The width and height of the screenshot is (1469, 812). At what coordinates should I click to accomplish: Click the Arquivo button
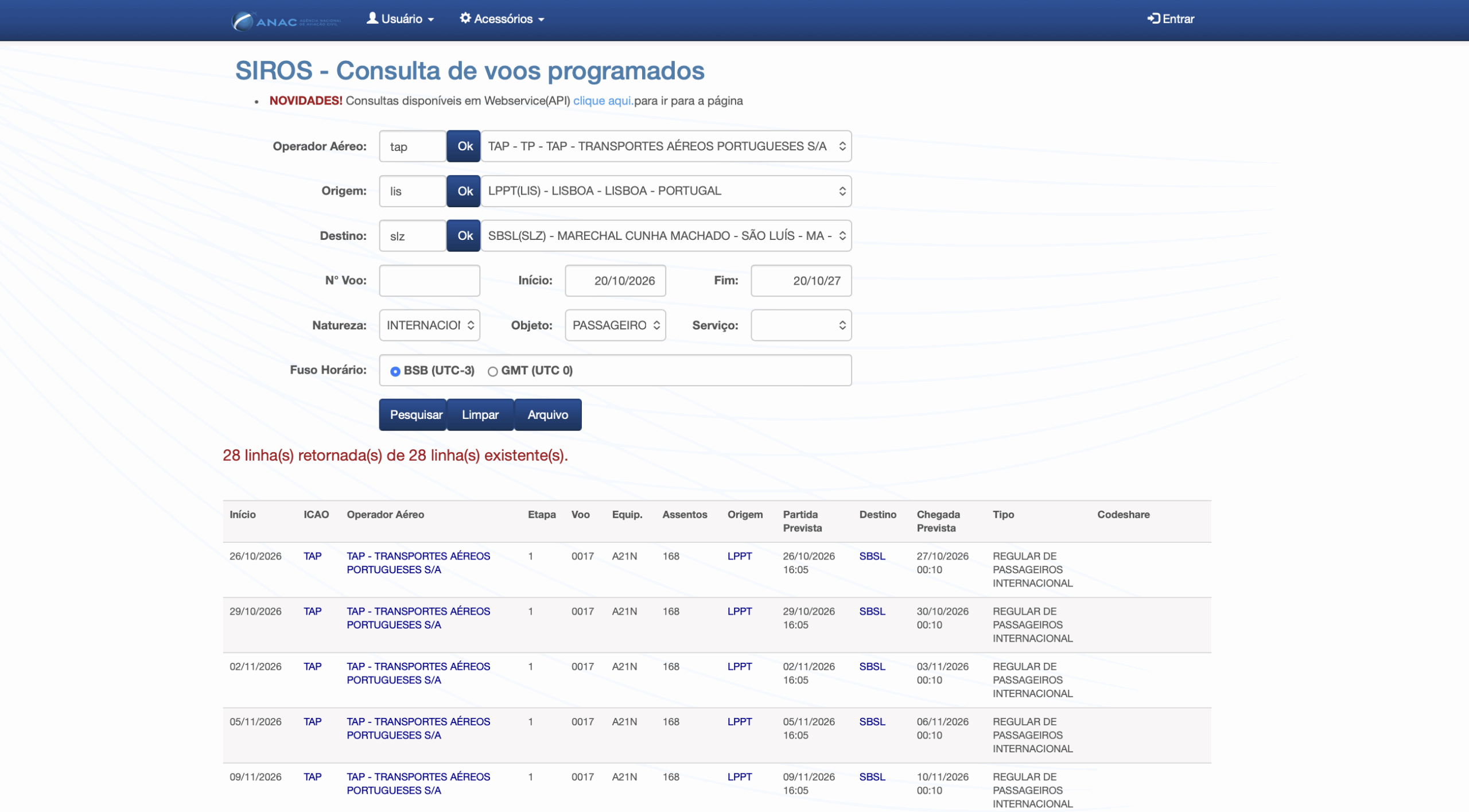click(x=547, y=414)
